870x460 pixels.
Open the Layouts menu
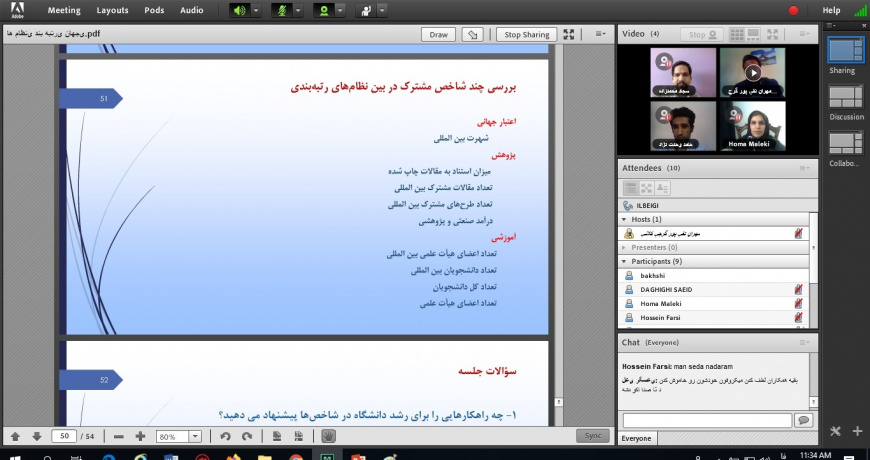click(112, 11)
